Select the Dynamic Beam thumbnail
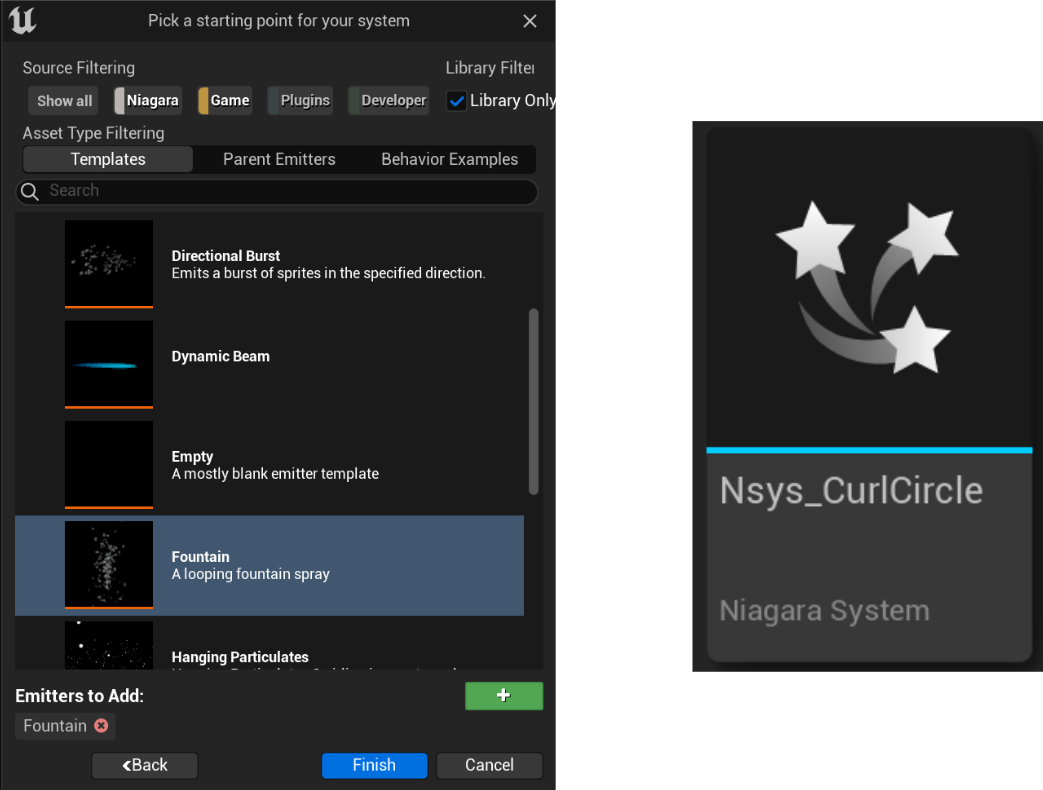 (x=109, y=364)
